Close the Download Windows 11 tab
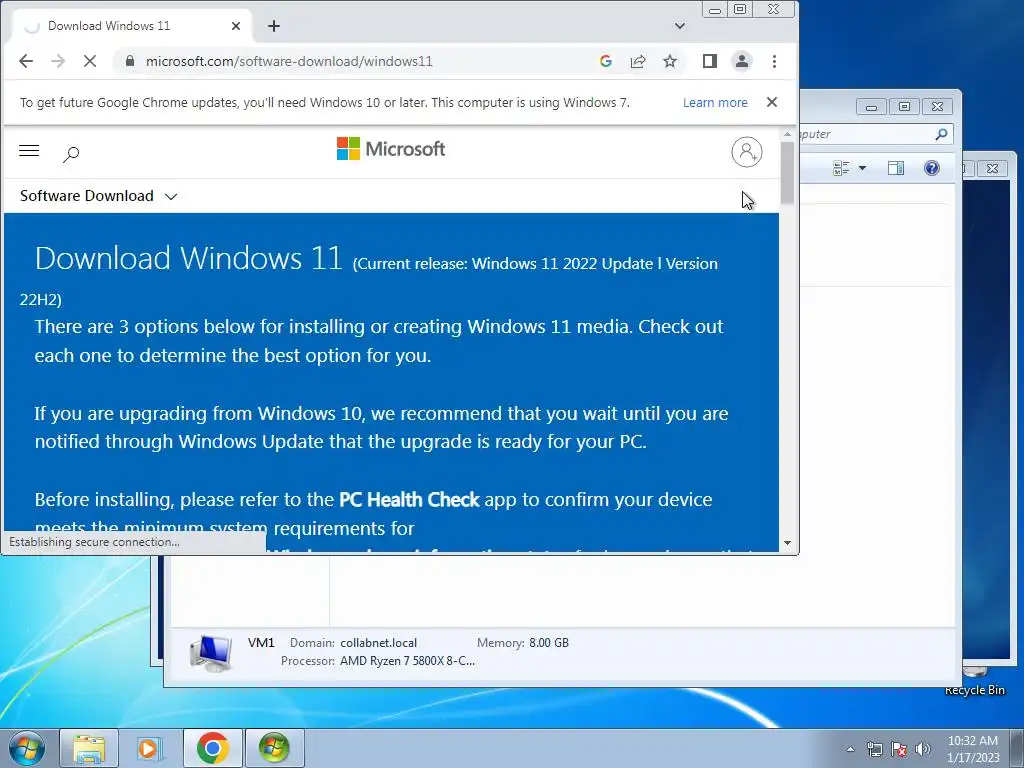Screen dimensions: 1024x768 tap(236, 26)
